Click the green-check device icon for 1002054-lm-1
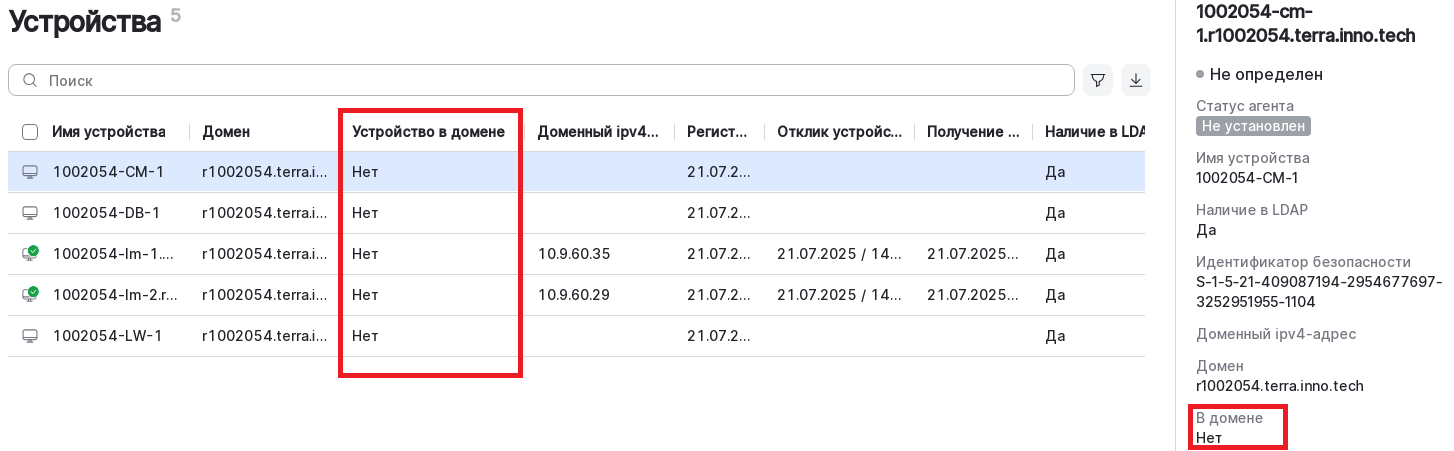 pyautogui.click(x=30, y=254)
